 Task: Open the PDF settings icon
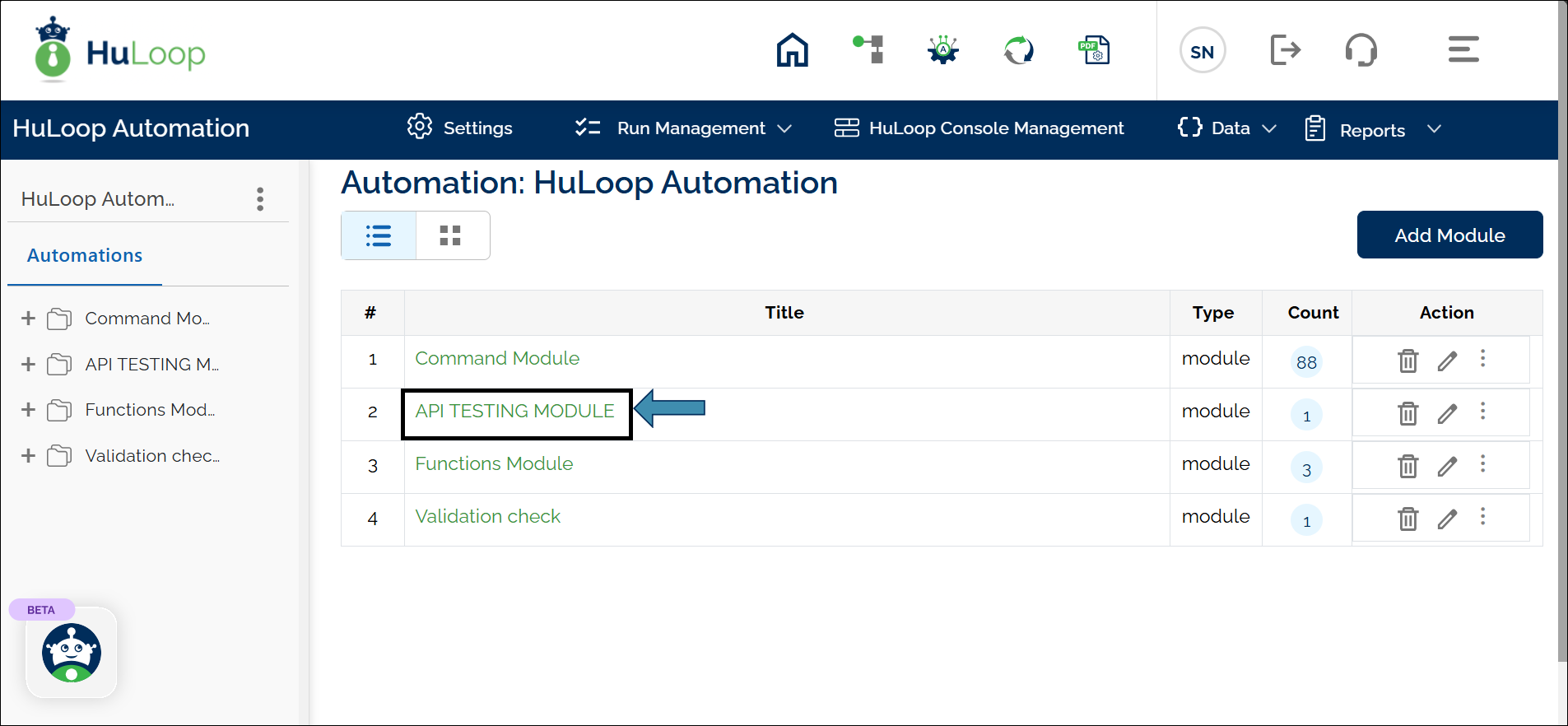pos(1094,50)
